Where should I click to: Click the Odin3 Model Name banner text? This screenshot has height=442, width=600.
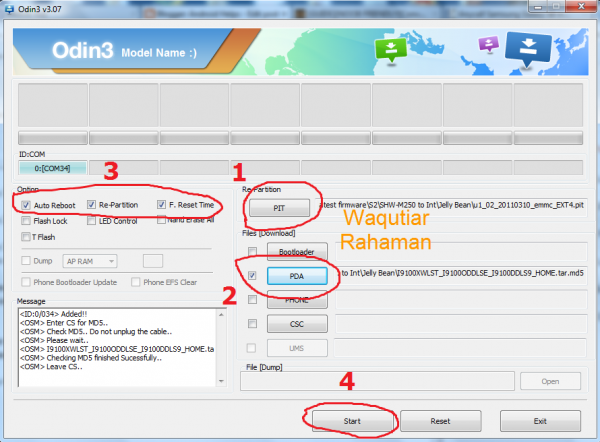[124, 51]
